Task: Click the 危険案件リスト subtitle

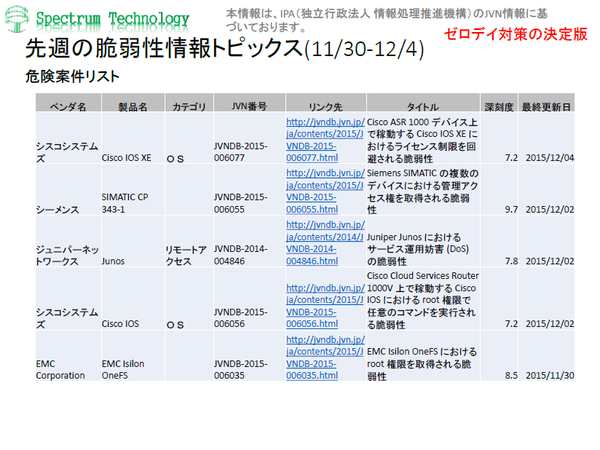Action: (72, 77)
